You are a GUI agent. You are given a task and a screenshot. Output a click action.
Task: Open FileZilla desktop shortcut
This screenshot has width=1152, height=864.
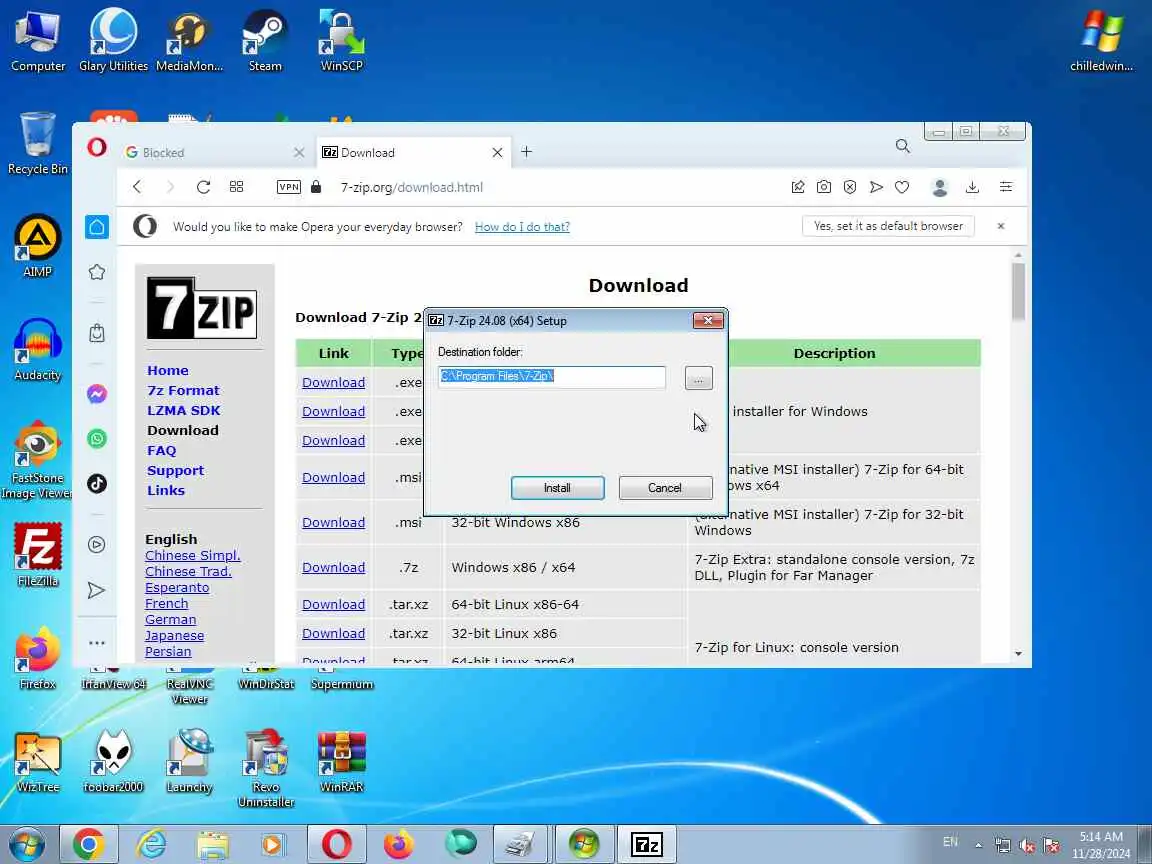[37, 555]
